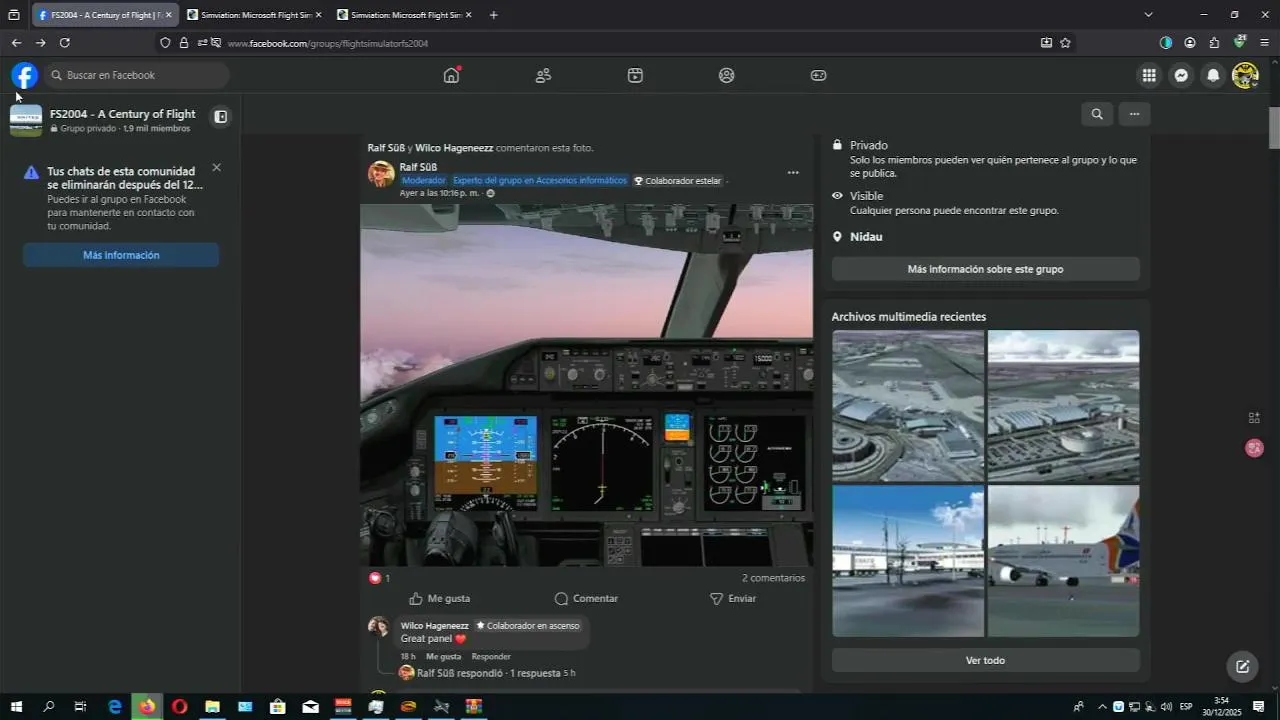
Task: Click Más información sobre este grupo
Action: click(985, 269)
